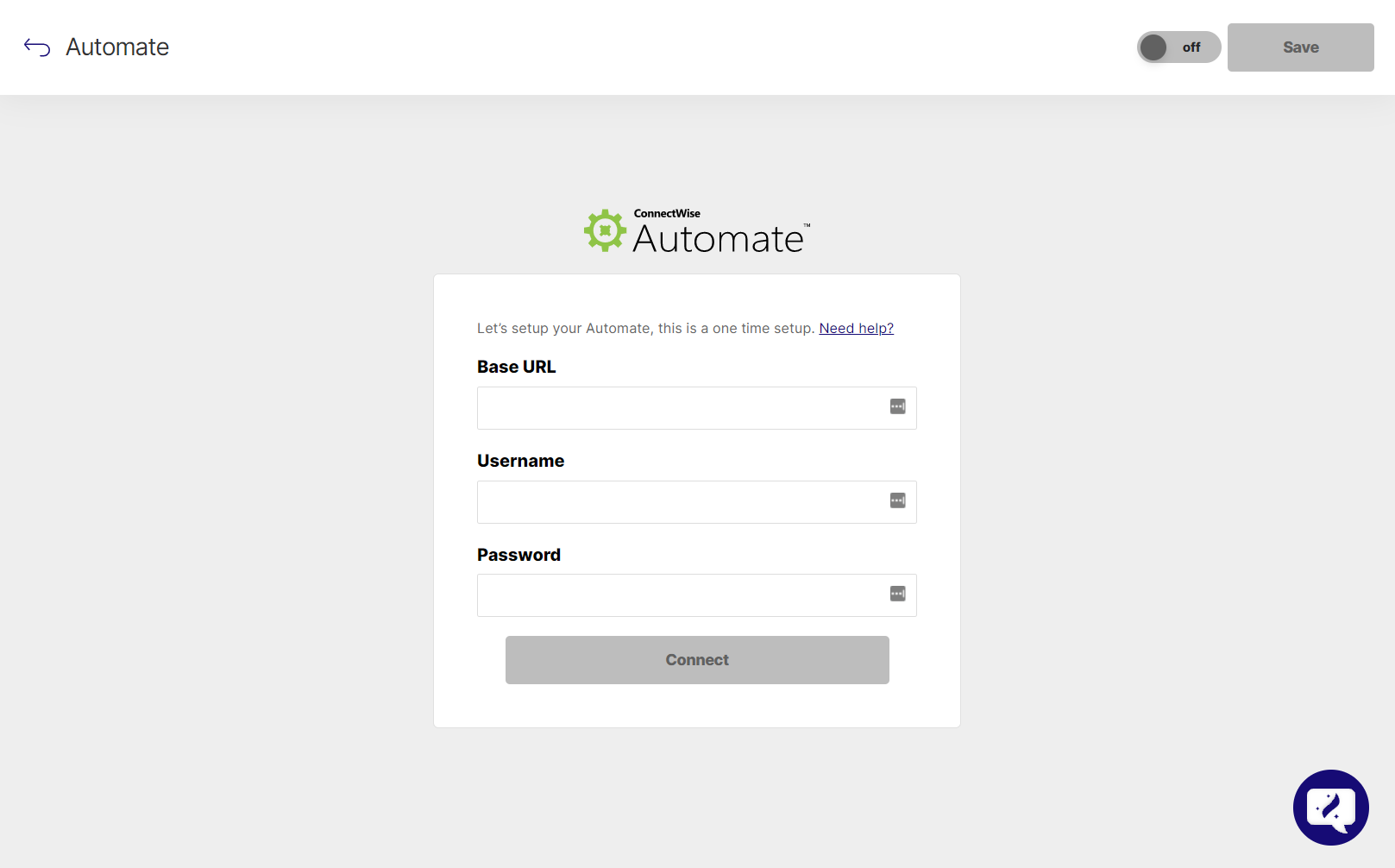Focus the Username input field

click(x=696, y=502)
